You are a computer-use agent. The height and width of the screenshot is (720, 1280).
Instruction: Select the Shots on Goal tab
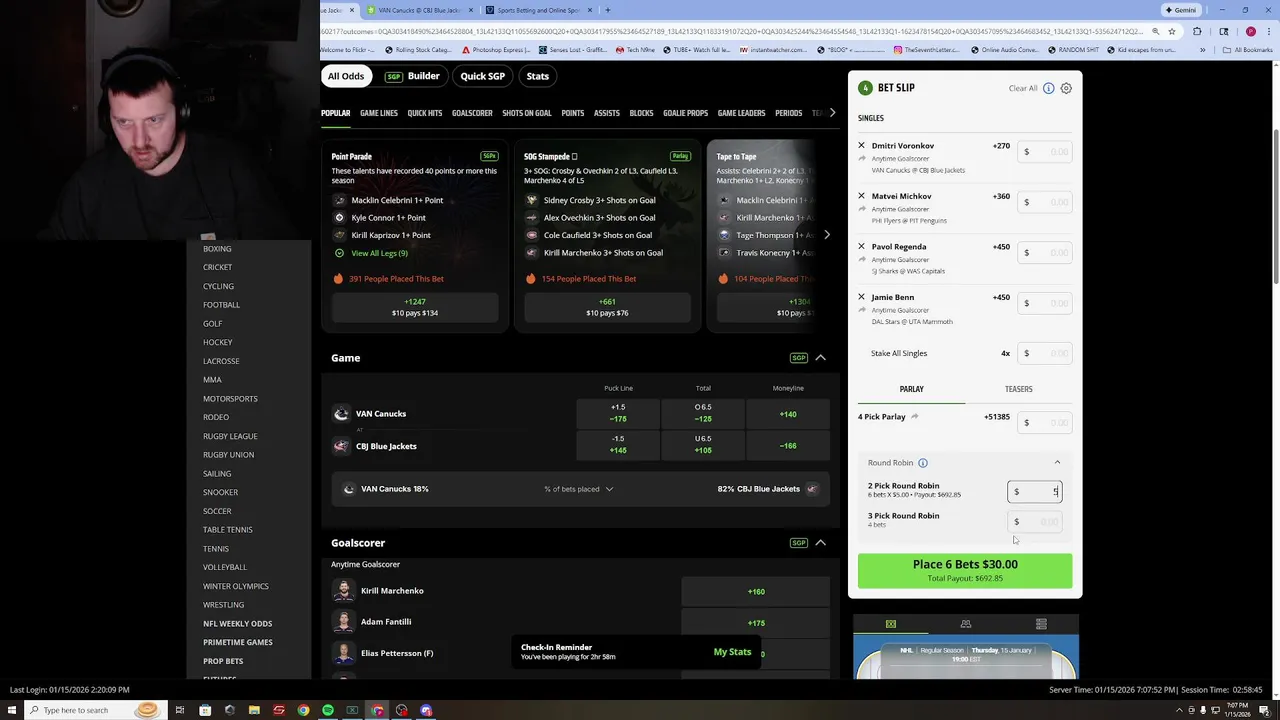point(527,113)
